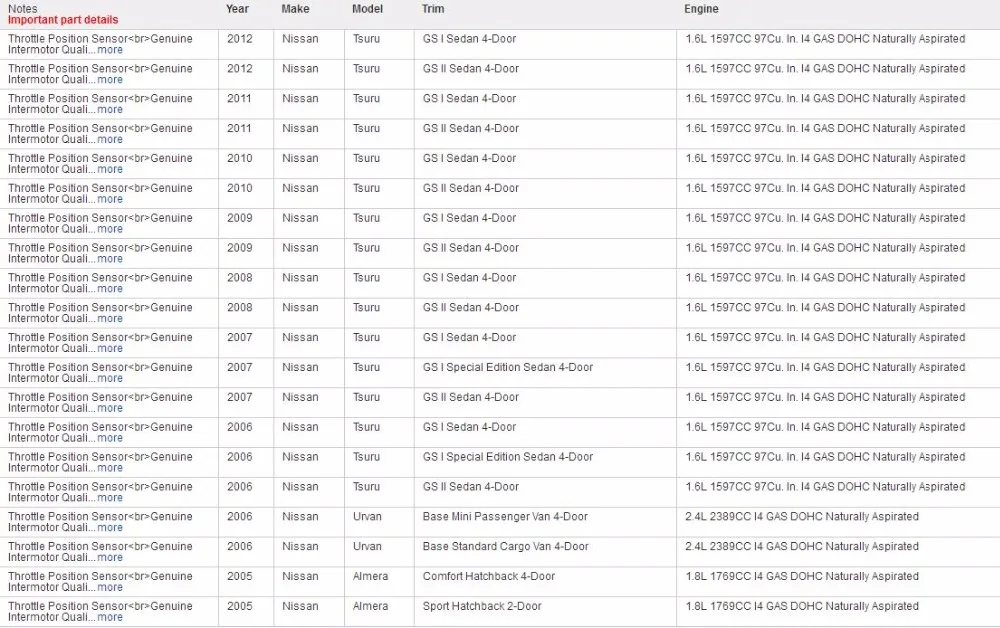Open 'more' link for 2008 GS II Sedan row

coord(110,319)
